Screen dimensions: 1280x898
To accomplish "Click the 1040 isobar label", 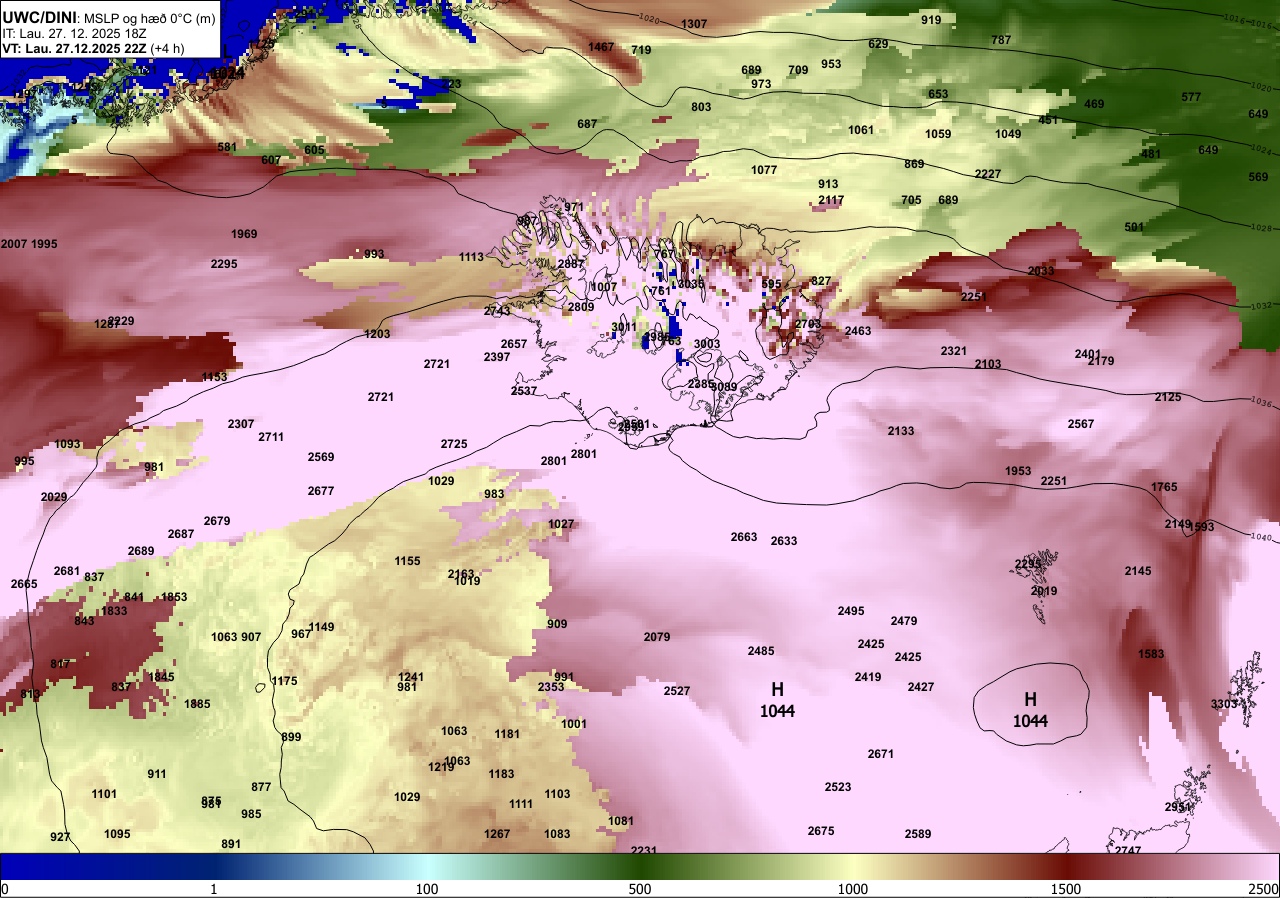I will pyautogui.click(x=1262, y=538).
